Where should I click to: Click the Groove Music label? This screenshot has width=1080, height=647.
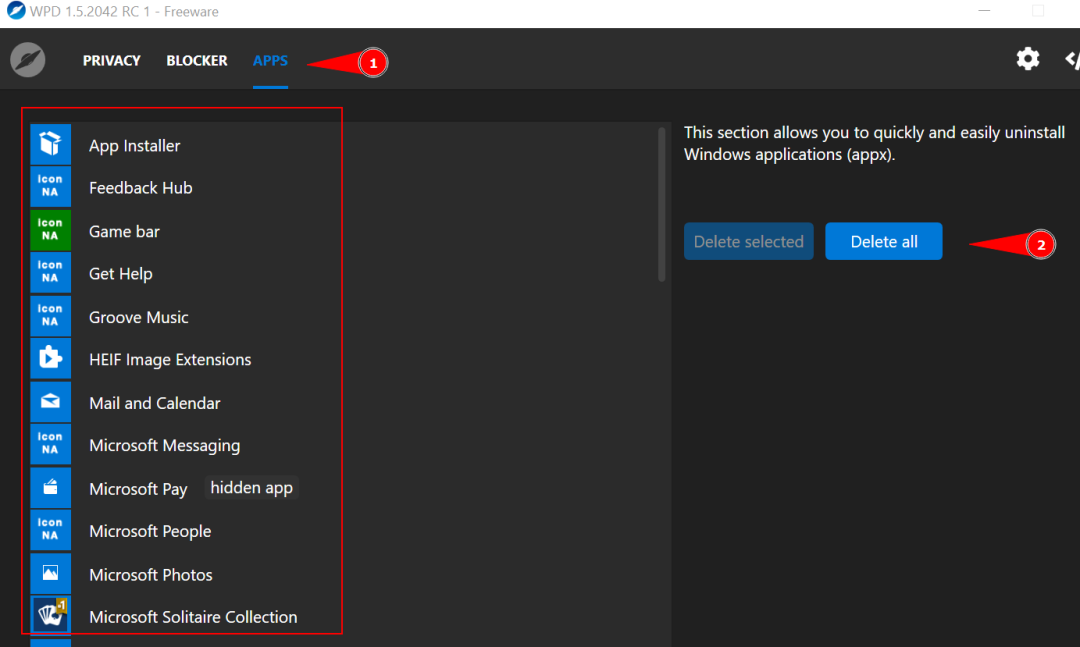138,318
